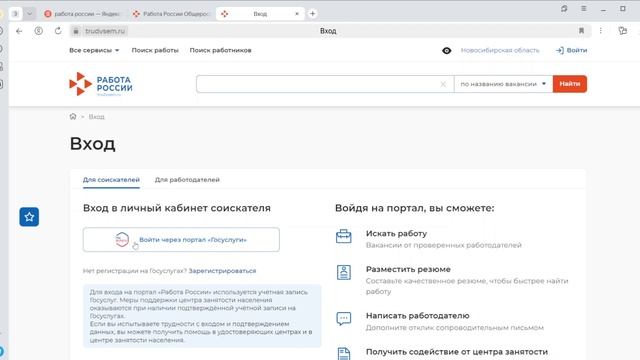Click the "Написать работодателю" heading text
640x360 pixels.
tap(418, 316)
